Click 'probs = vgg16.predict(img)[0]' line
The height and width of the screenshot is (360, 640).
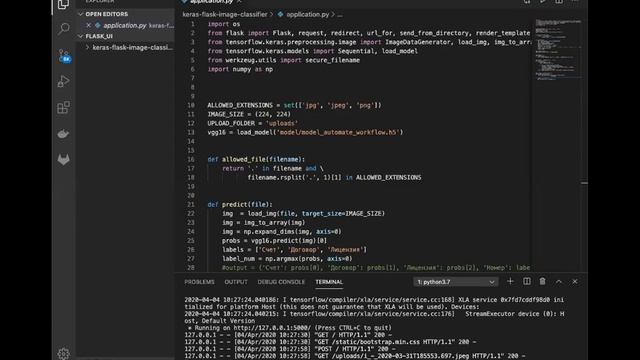(x=275, y=241)
